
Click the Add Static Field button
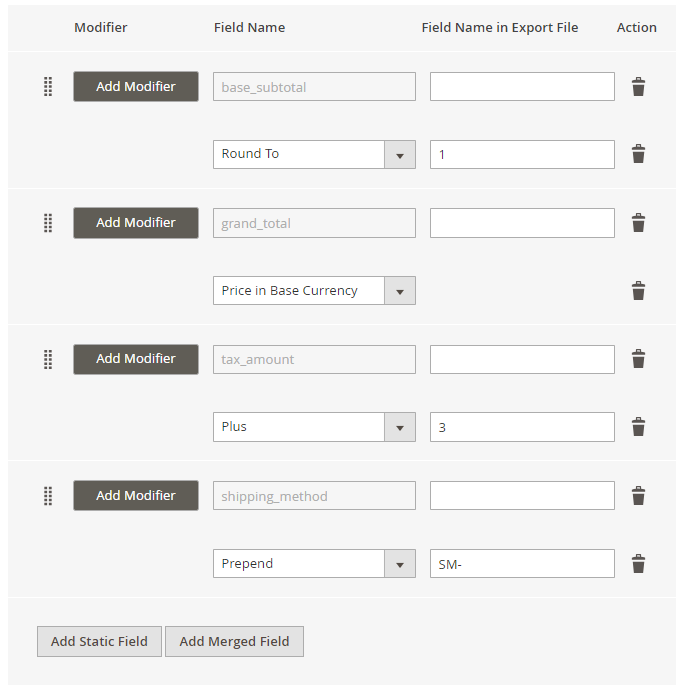99,641
